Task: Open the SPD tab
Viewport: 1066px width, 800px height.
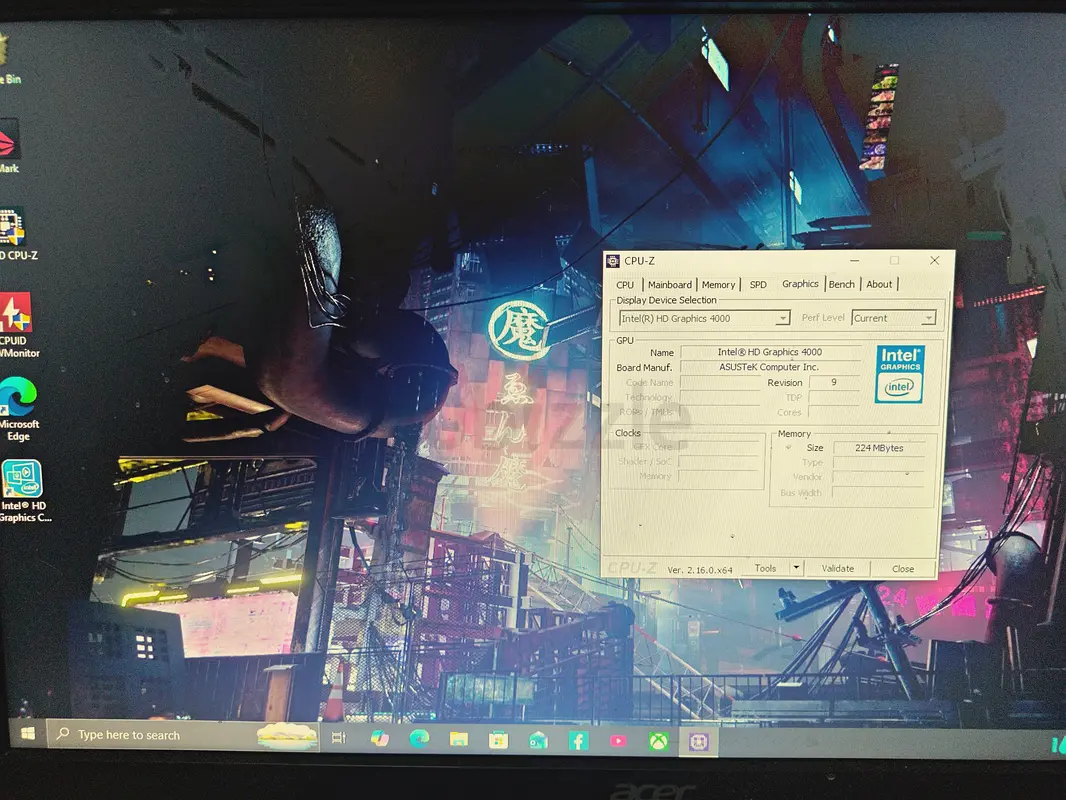Action: [x=758, y=285]
